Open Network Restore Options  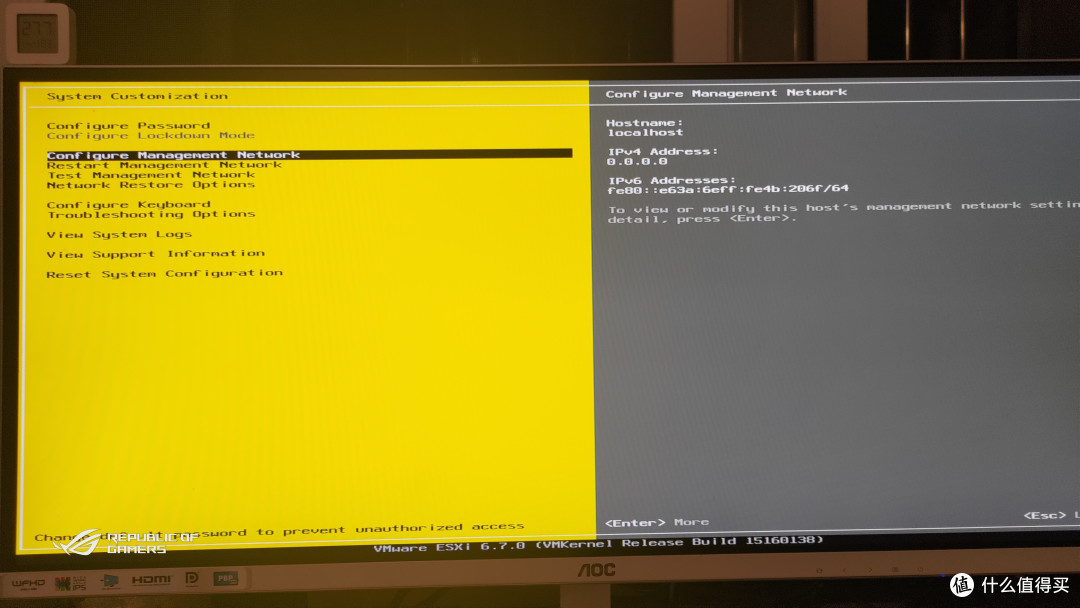150,185
